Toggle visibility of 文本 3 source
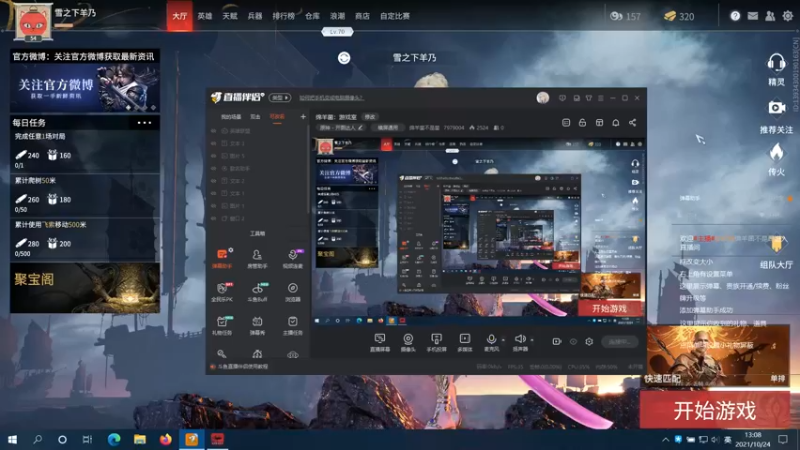The height and width of the screenshot is (450, 800). [214, 143]
